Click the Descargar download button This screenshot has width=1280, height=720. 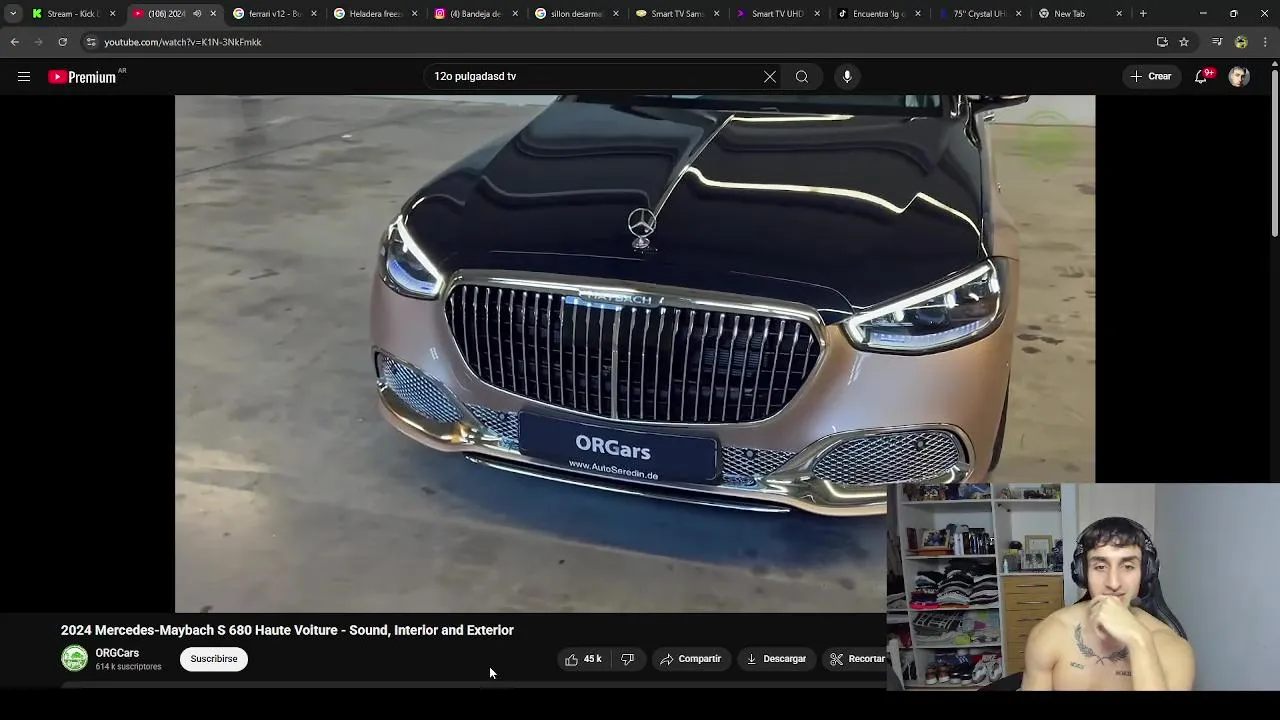776,659
